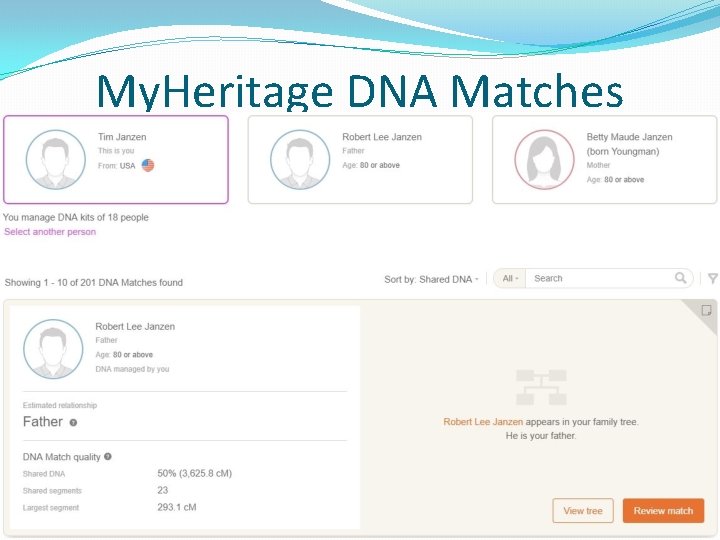This screenshot has width=720, height=540.
Task: Click the View tree button
Action: point(583,511)
